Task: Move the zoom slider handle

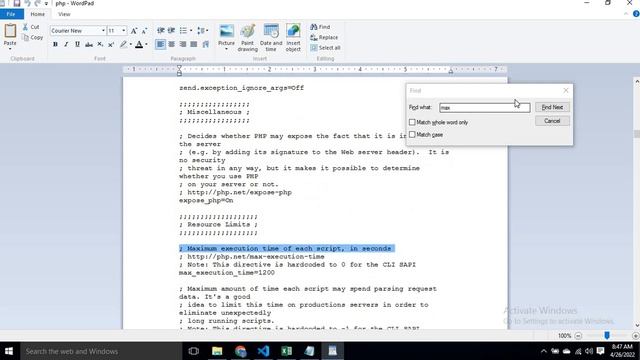Action: [607, 336]
